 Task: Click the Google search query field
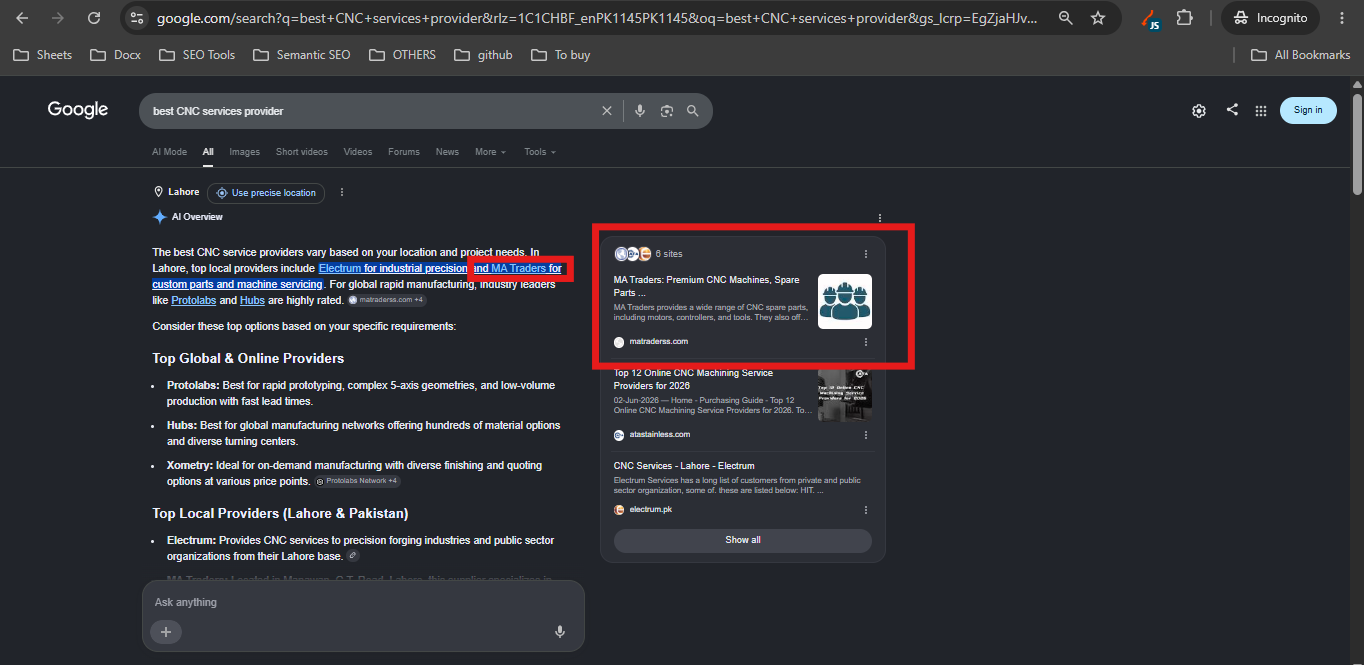(370, 111)
